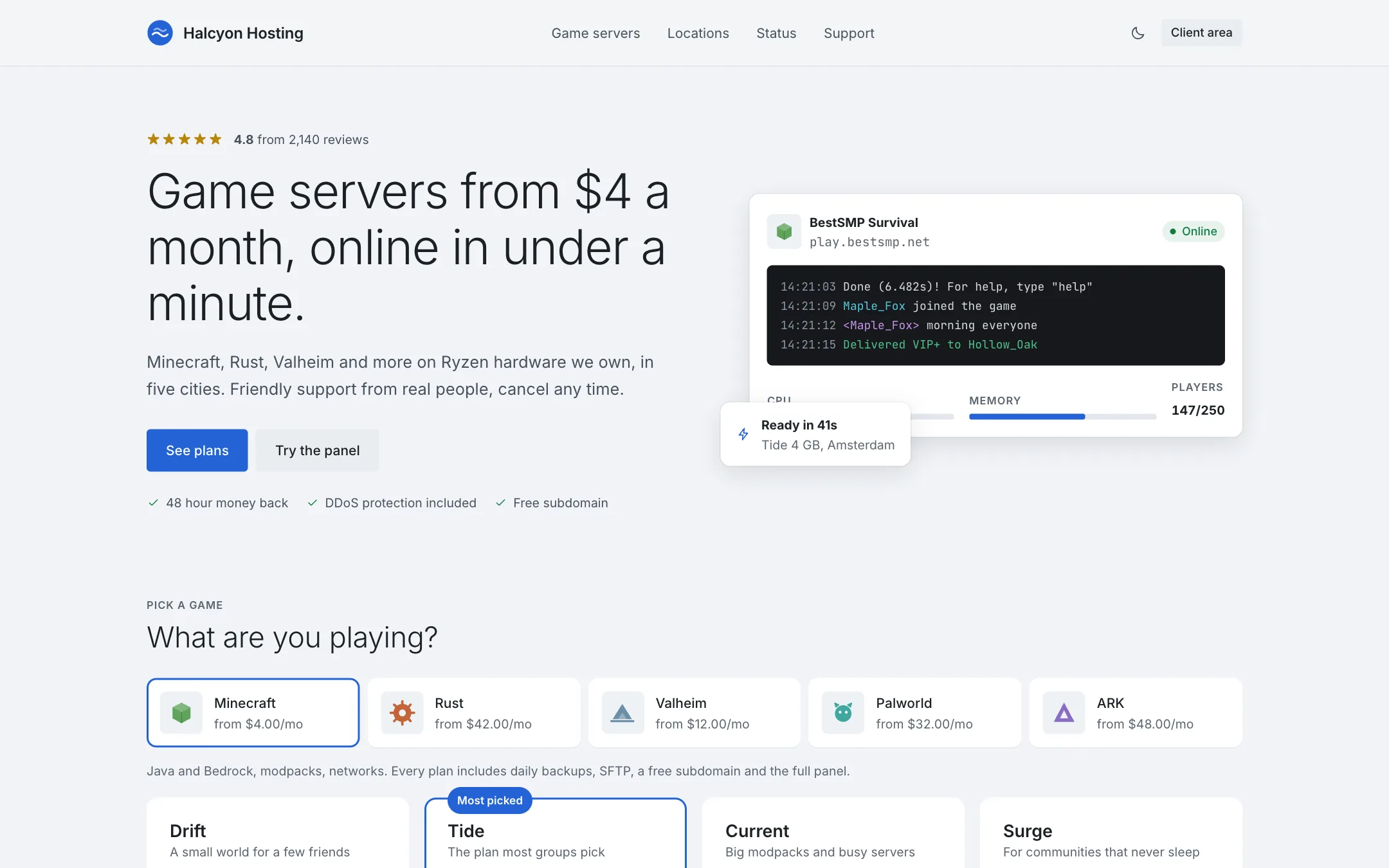Click the lightning bolt icon next to Ready in 41s
This screenshot has height=868, width=1389.
(743, 435)
